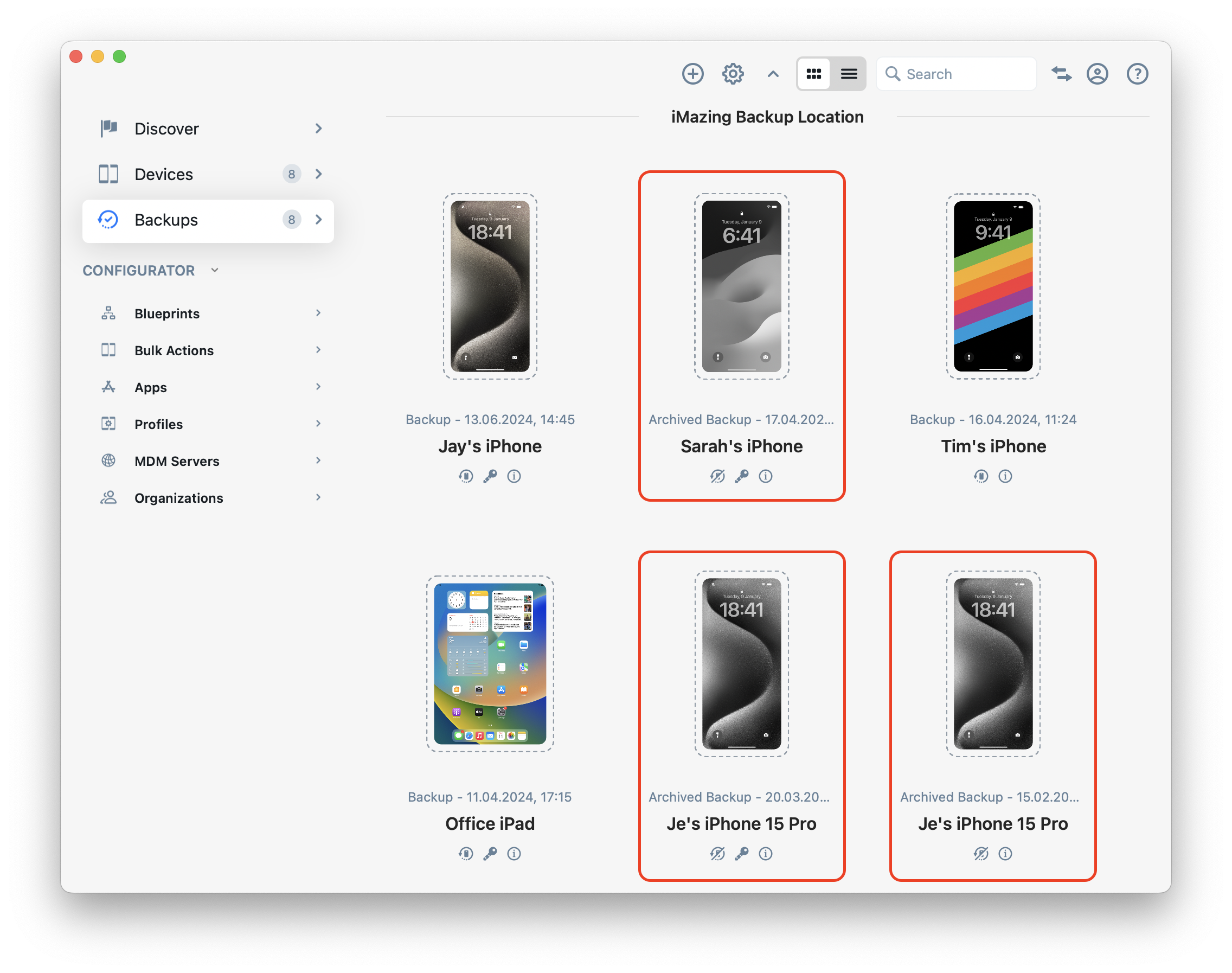Expand the Discover chevron
Image resolution: width=1232 pixels, height=973 pixels.
click(x=318, y=129)
